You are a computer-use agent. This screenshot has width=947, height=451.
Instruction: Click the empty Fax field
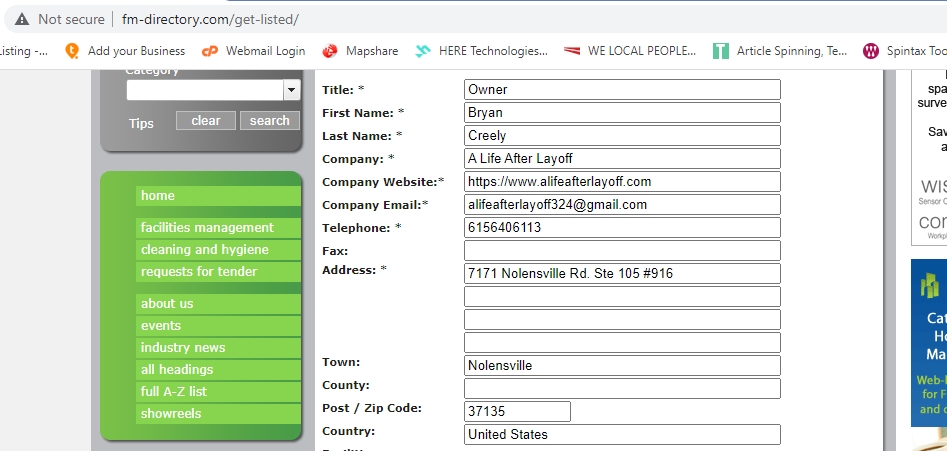coord(621,251)
